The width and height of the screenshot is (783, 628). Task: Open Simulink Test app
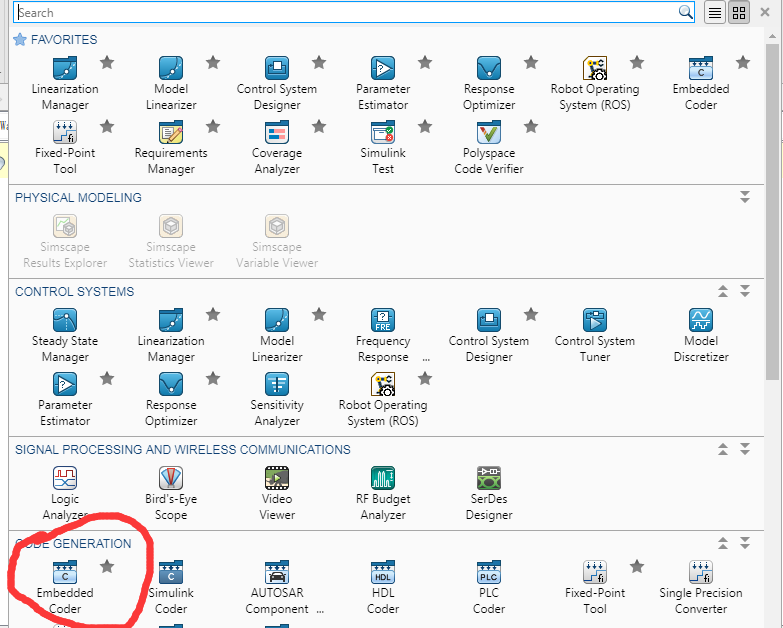coord(383,147)
